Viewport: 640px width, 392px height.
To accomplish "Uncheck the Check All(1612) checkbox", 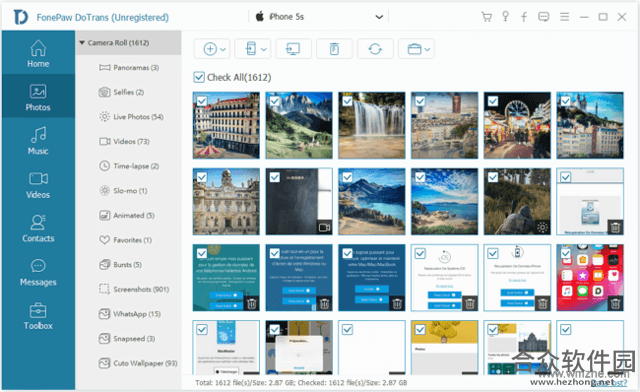I will (x=199, y=77).
